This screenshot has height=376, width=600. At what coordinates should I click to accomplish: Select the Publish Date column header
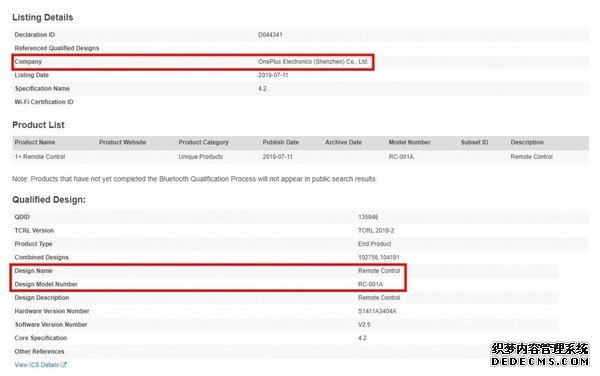pos(280,142)
